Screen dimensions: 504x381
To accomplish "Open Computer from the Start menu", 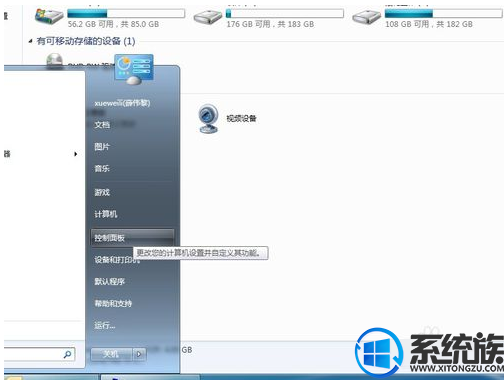I will point(106,214).
